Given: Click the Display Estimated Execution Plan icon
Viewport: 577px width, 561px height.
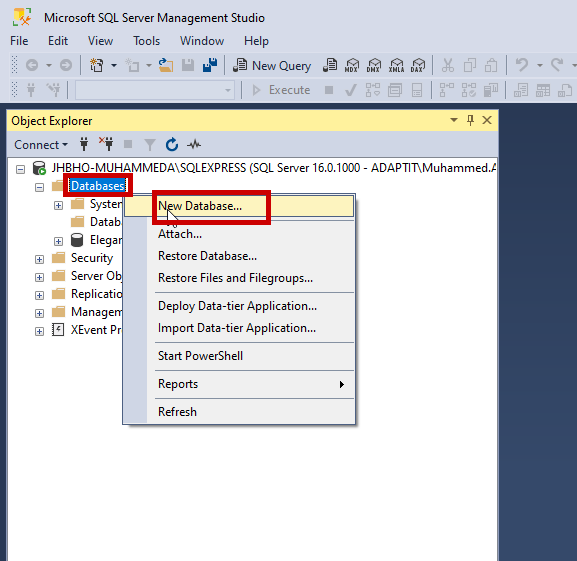Looking at the screenshot, I should (x=373, y=90).
